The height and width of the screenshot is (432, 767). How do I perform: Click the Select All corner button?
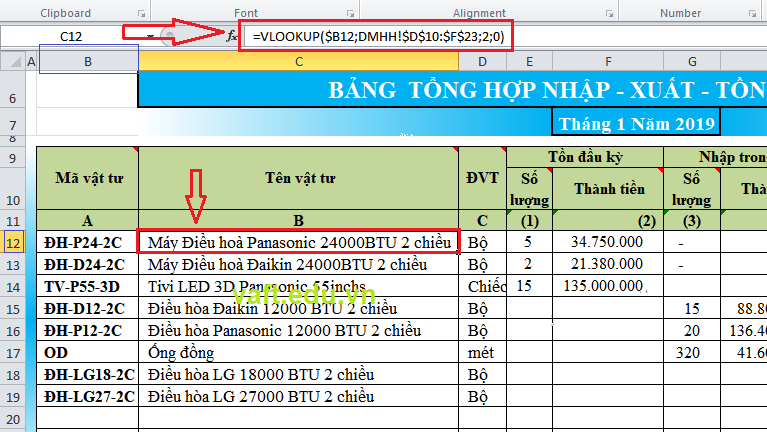(13, 62)
